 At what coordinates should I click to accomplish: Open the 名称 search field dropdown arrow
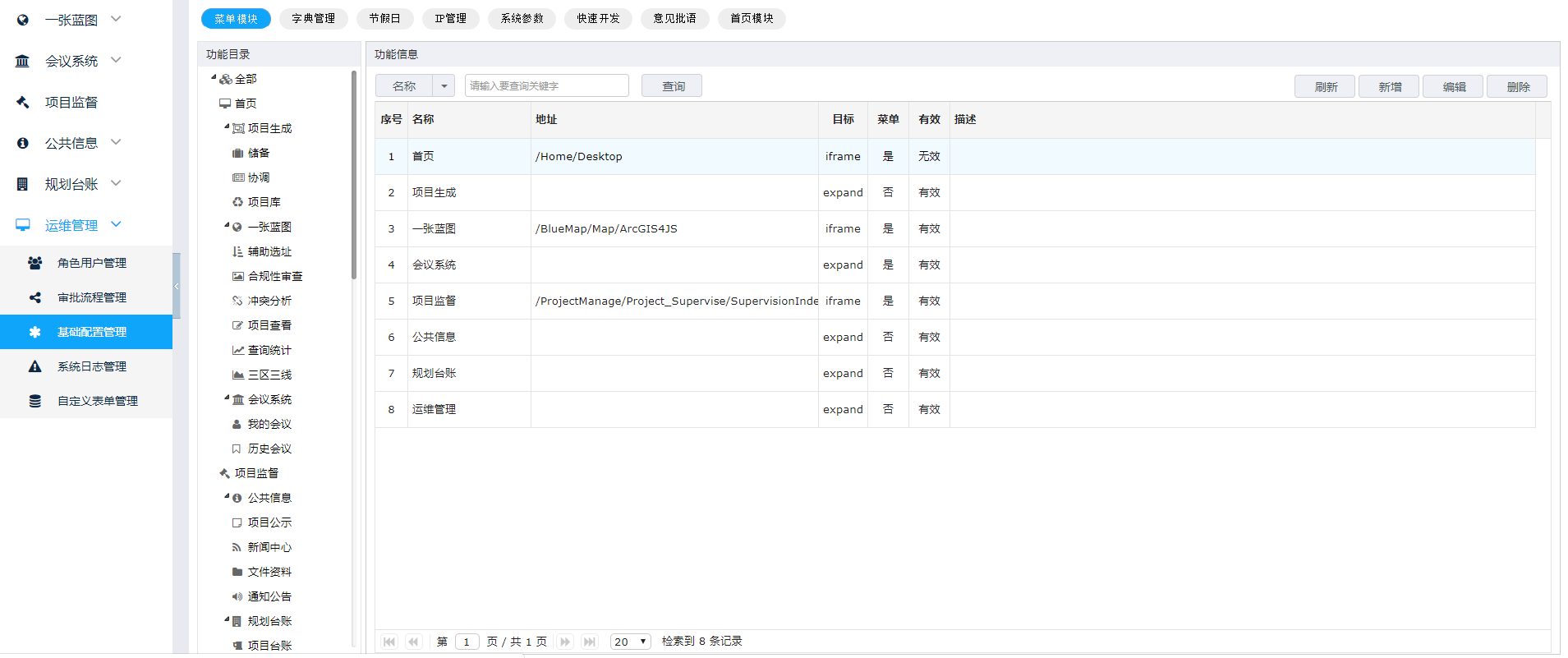point(444,86)
